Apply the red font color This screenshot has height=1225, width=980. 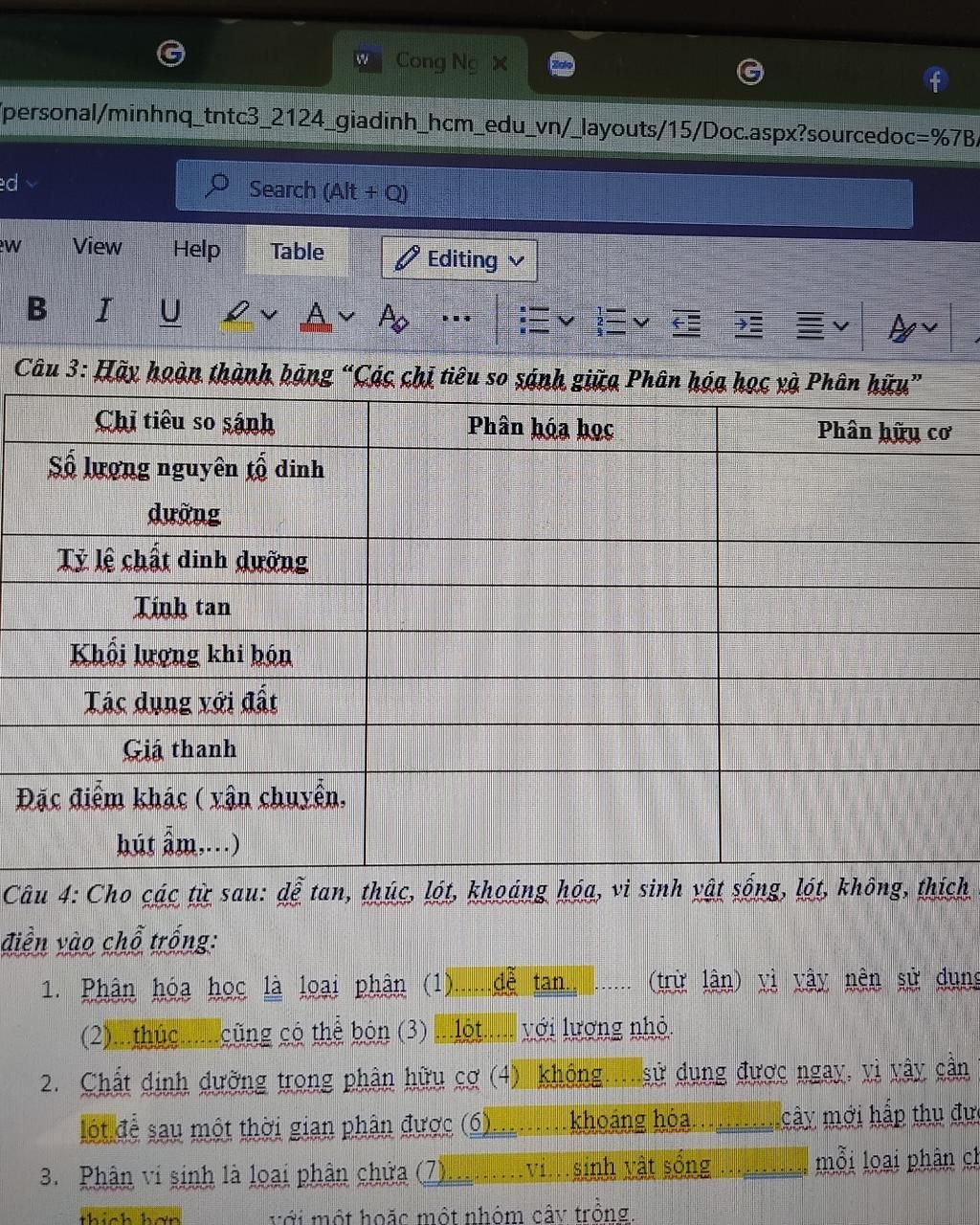[316, 316]
